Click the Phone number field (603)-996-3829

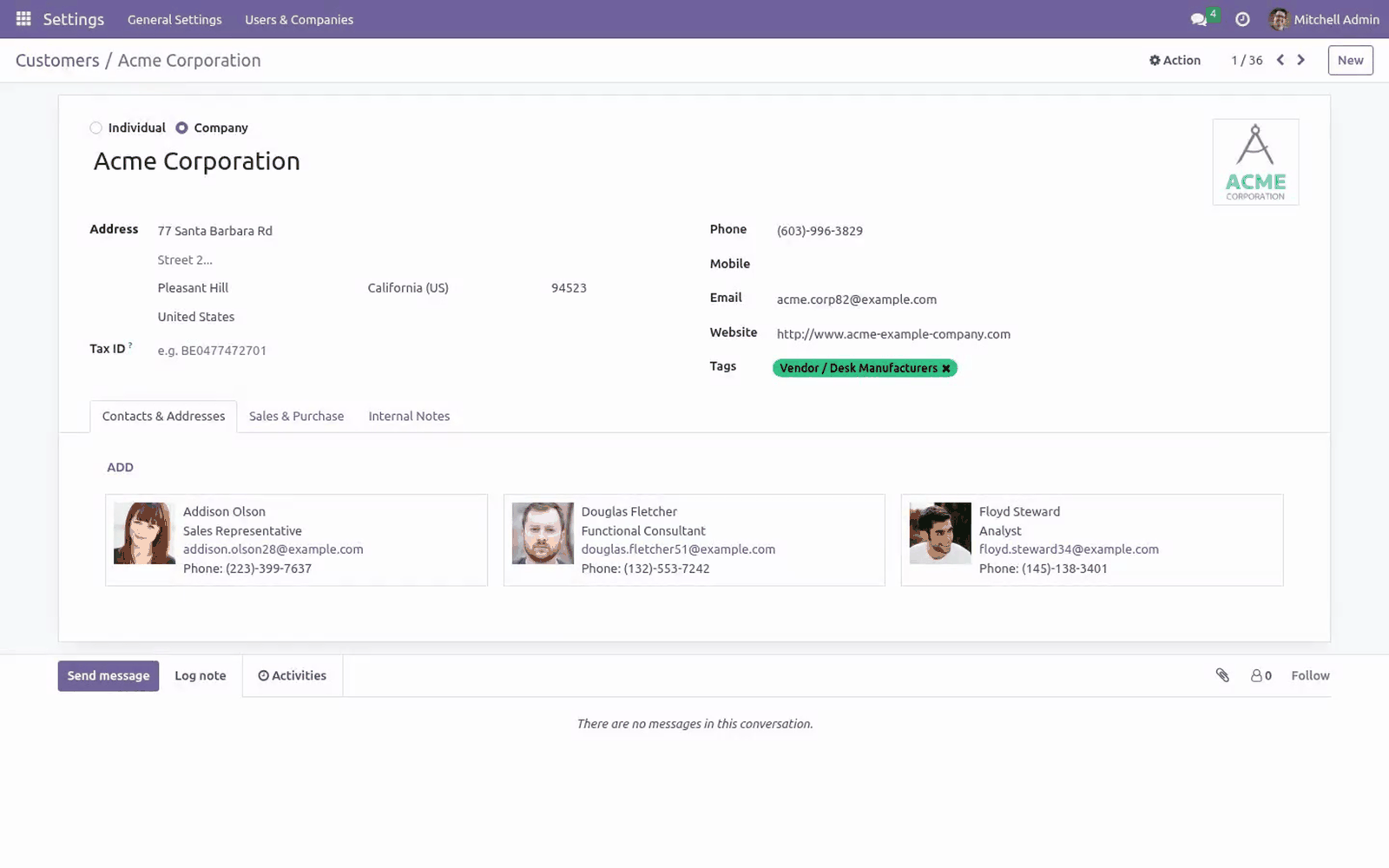1037,231
